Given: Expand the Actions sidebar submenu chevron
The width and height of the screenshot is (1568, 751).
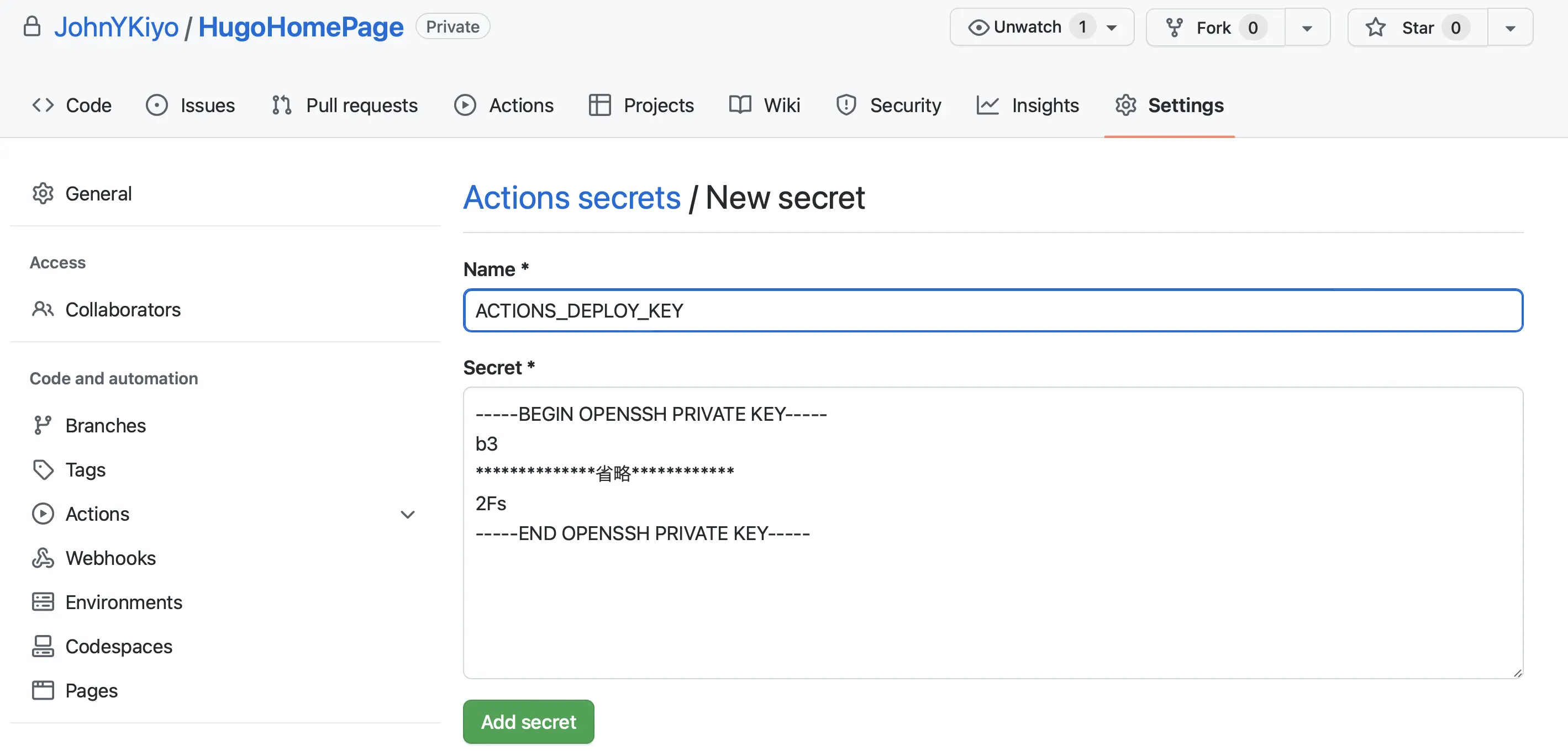Looking at the screenshot, I should (407, 514).
